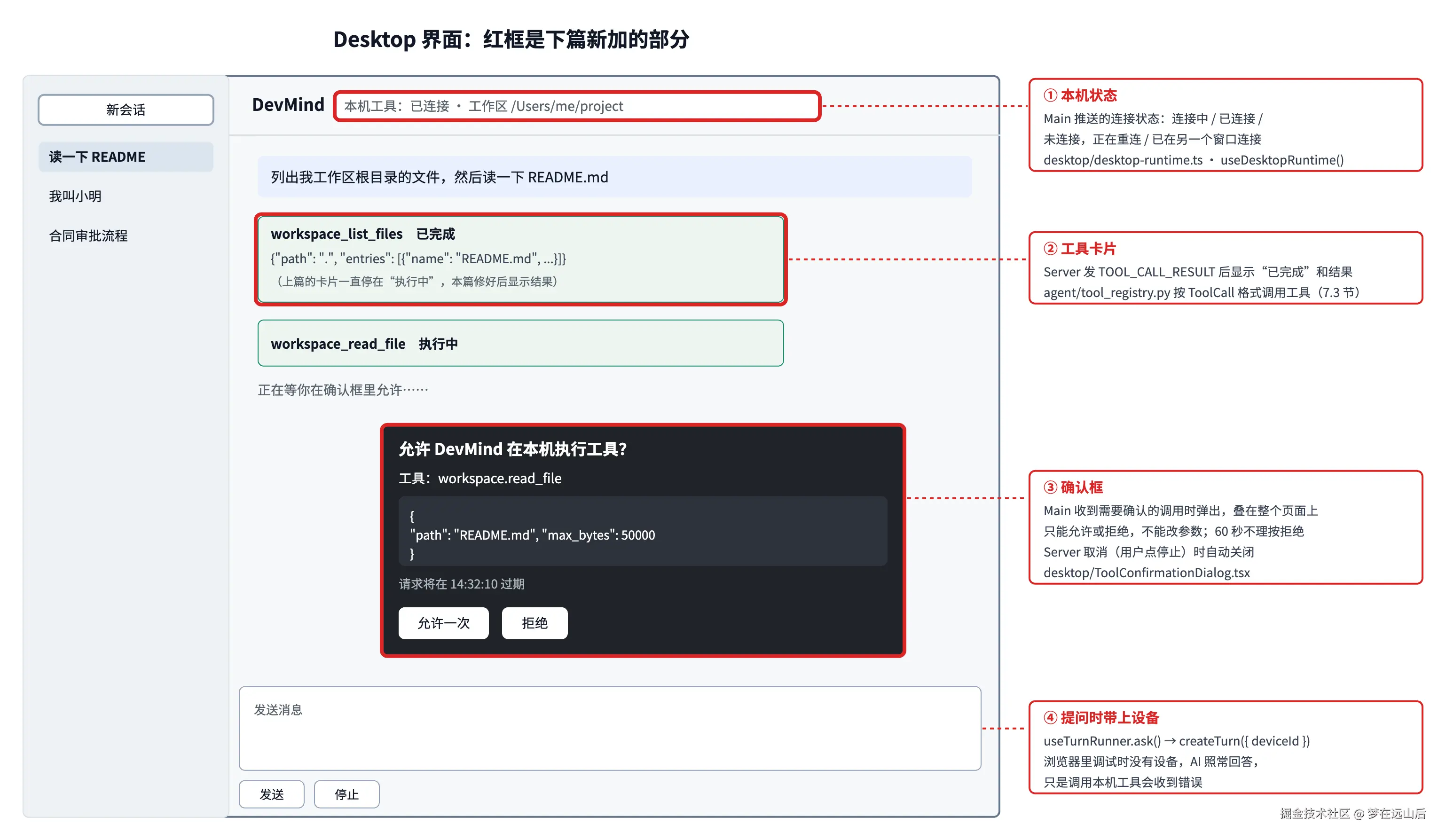
Task: Click the 新会话 button
Action: (126, 110)
